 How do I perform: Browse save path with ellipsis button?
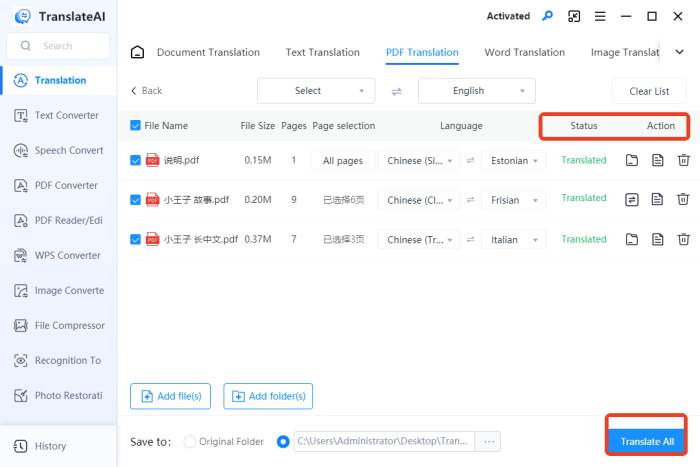tap(488, 442)
